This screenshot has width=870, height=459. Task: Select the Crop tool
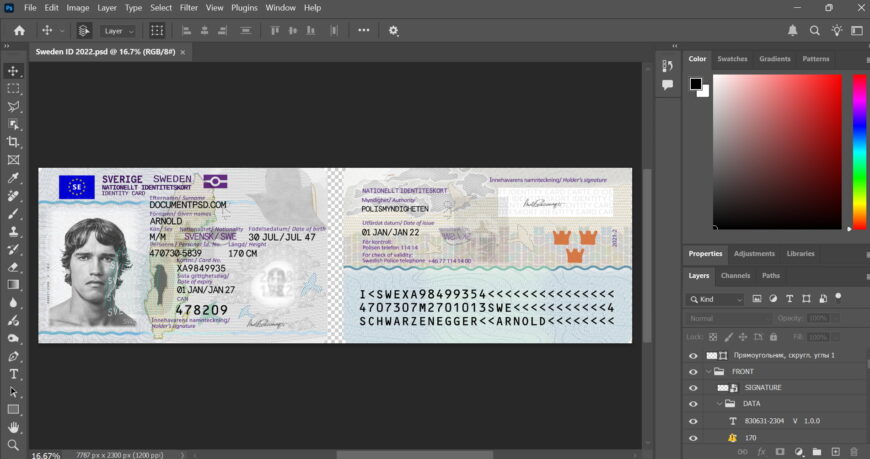click(x=13, y=142)
